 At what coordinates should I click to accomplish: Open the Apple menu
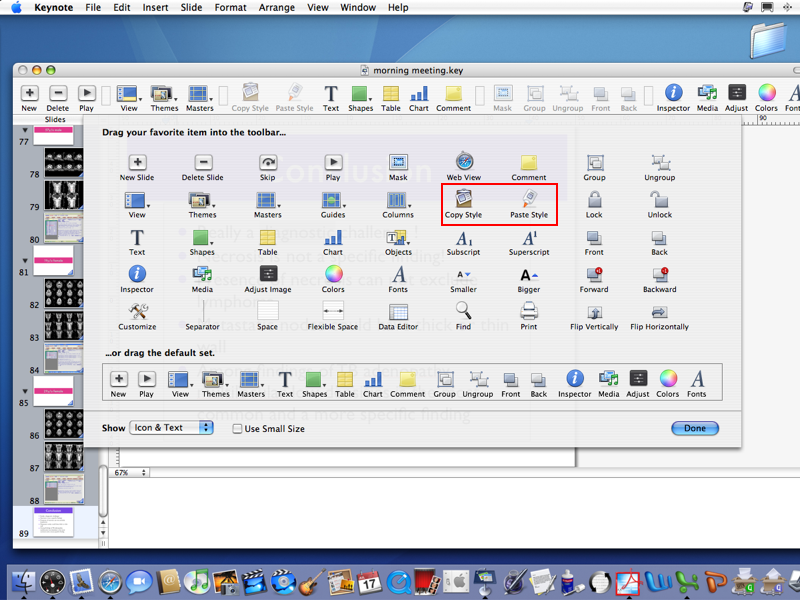pyautogui.click(x=16, y=8)
